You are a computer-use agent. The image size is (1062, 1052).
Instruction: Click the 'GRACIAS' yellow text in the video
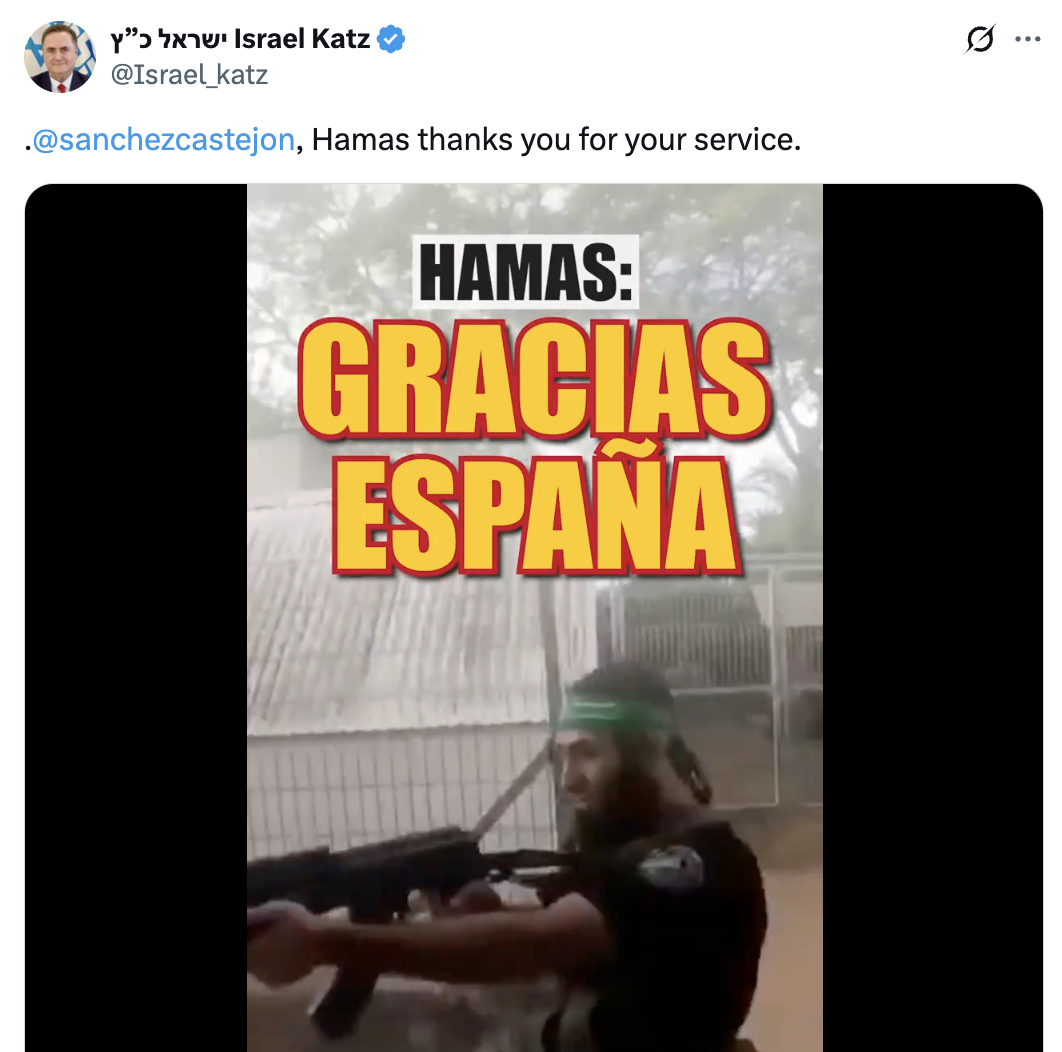tap(534, 380)
